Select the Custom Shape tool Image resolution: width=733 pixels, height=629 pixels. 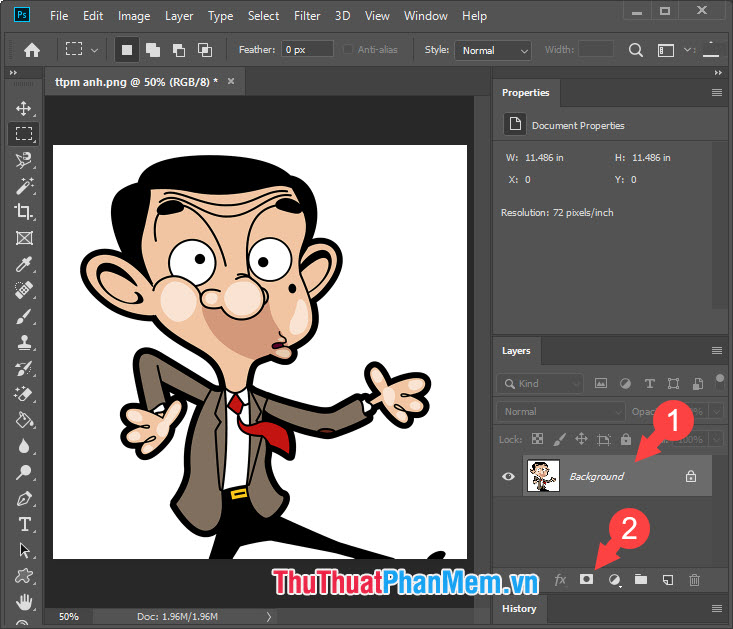coord(23,576)
